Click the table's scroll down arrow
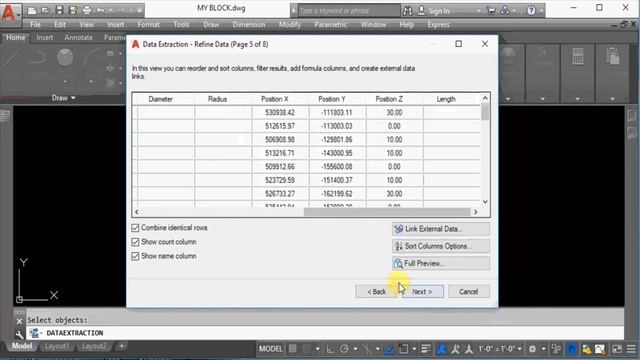This screenshot has height=360, width=640. (x=485, y=202)
